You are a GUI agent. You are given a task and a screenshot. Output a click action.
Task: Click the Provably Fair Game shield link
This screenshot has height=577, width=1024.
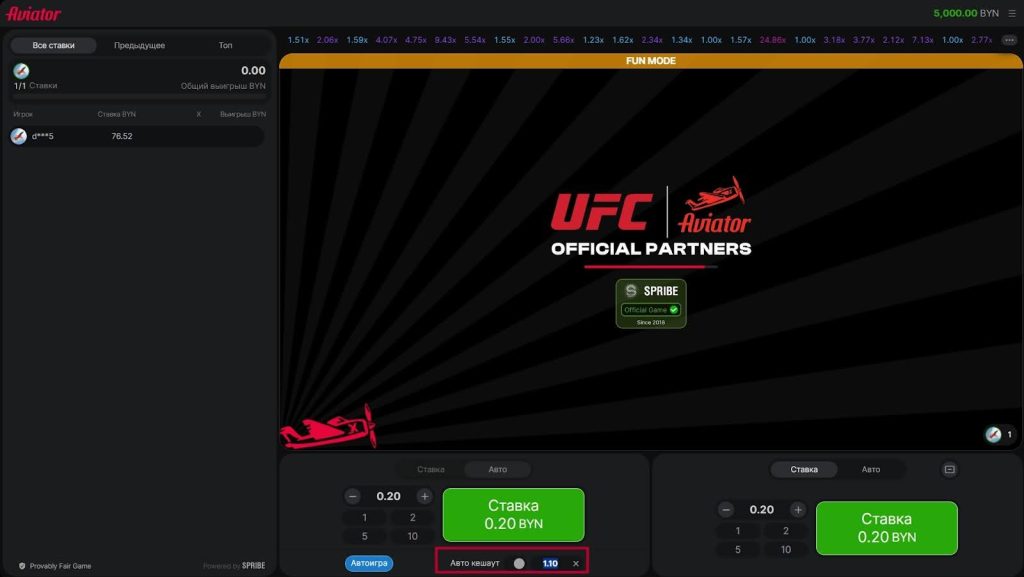coord(55,566)
